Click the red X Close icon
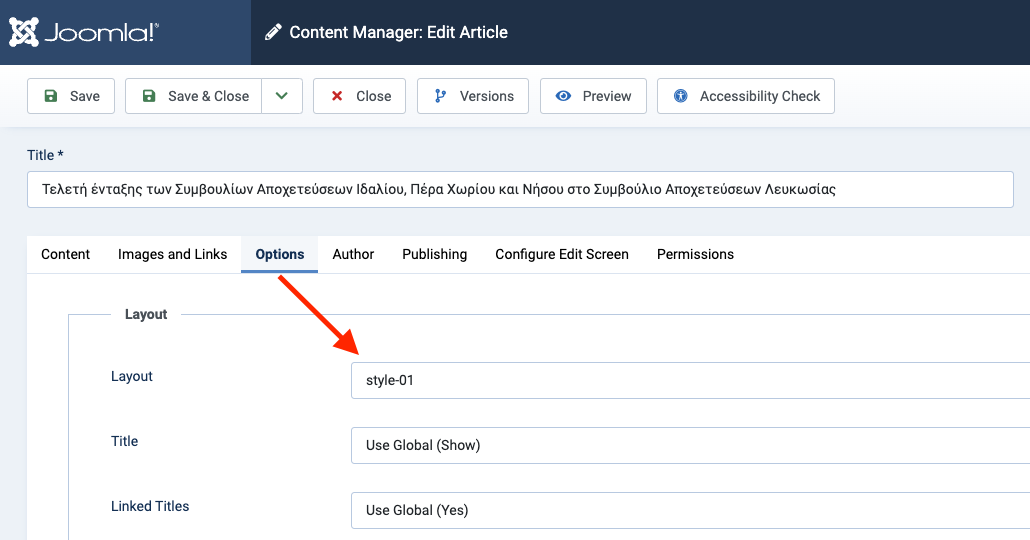Screen dimensions: 1030x540 pyautogui.click(x=336, y=96)
